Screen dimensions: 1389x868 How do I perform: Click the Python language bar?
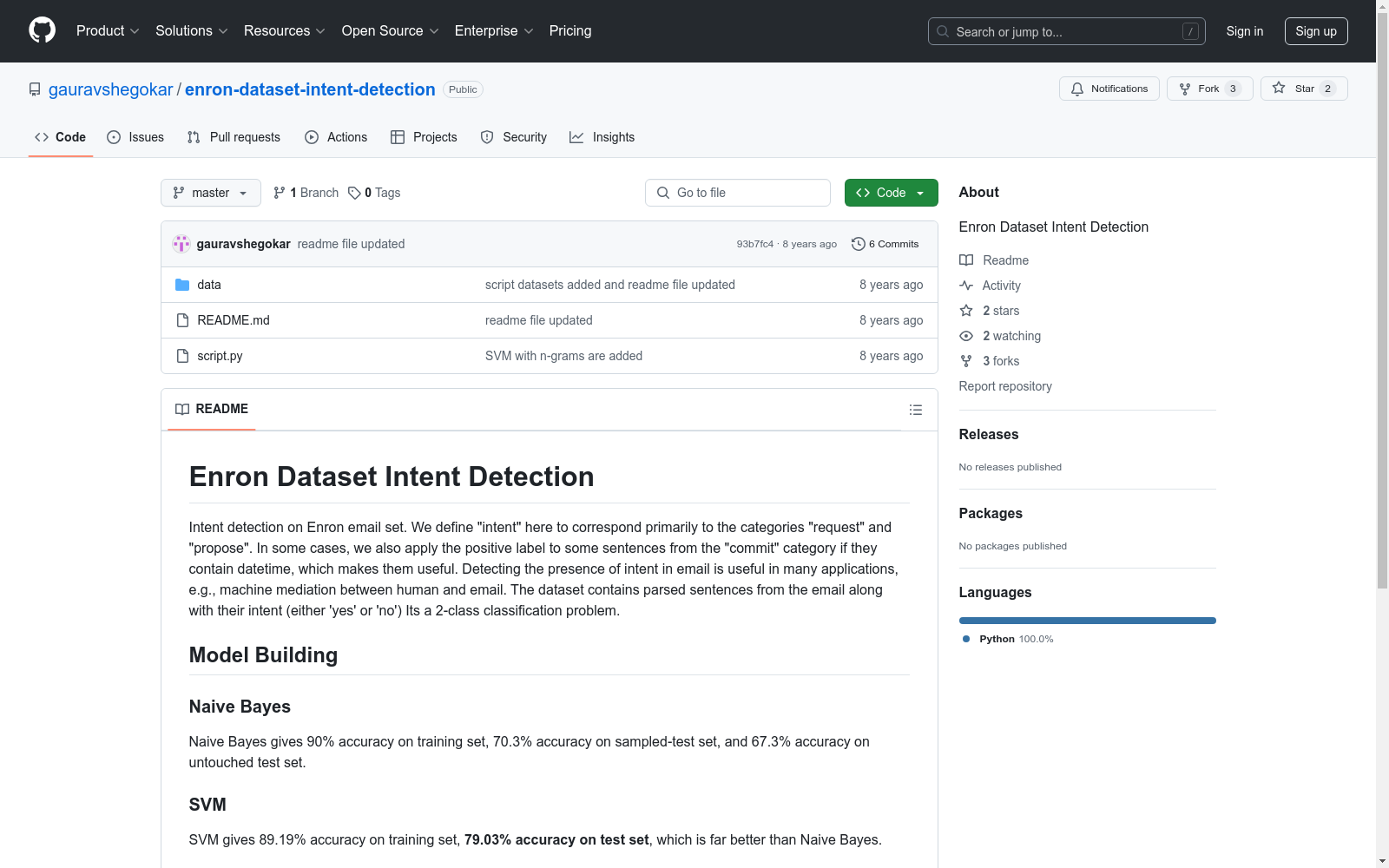pyautogui.click(x=1088, y=621)
